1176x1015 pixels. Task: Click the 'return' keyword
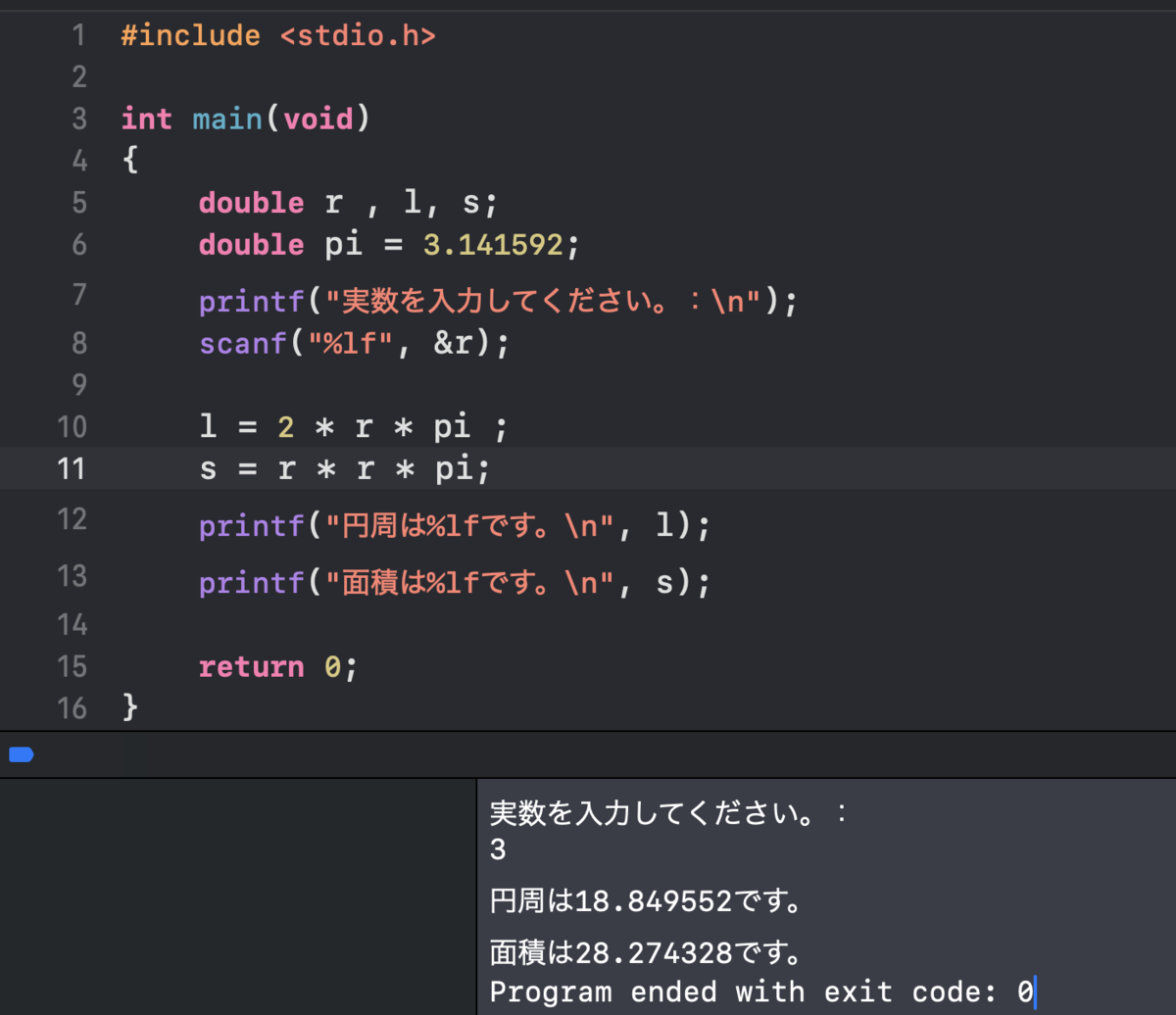point(252,667)
